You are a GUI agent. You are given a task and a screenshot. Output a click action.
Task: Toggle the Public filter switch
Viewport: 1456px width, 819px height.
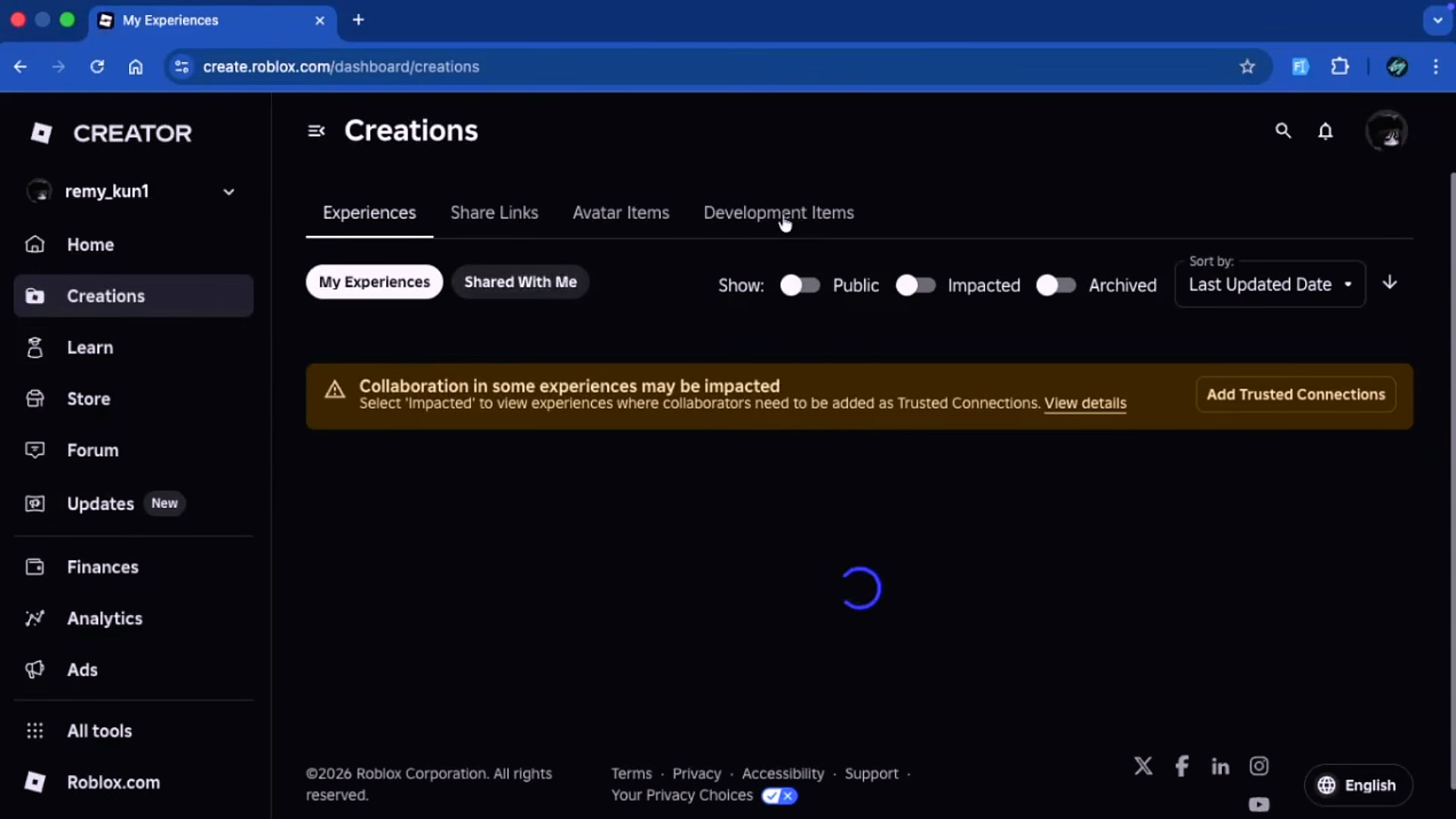click(800, 285)
